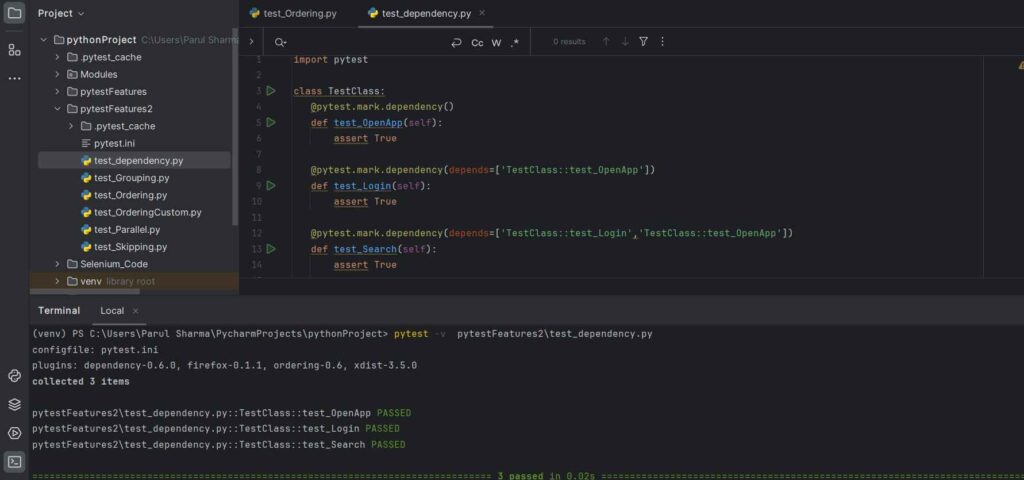The height and width of the screenshot is (480, 1024).
Task: Collapse the pytestFeatures2 folder
Action: (x=57, y=109)
